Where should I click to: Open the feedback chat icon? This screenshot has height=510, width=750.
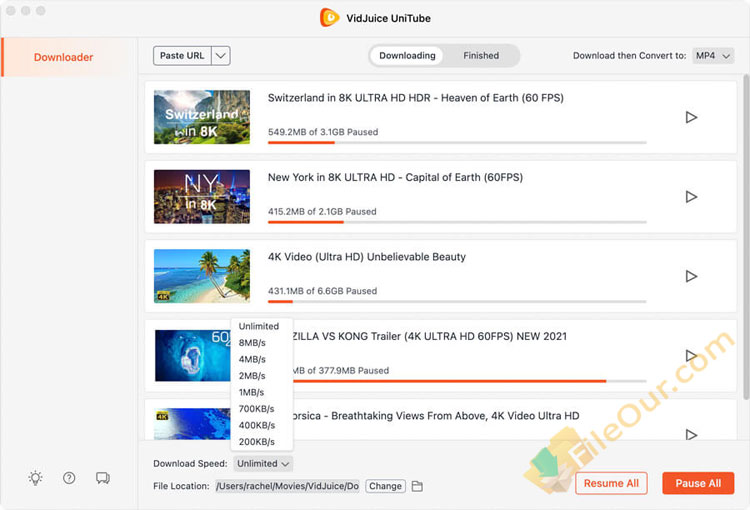[102, 478]
